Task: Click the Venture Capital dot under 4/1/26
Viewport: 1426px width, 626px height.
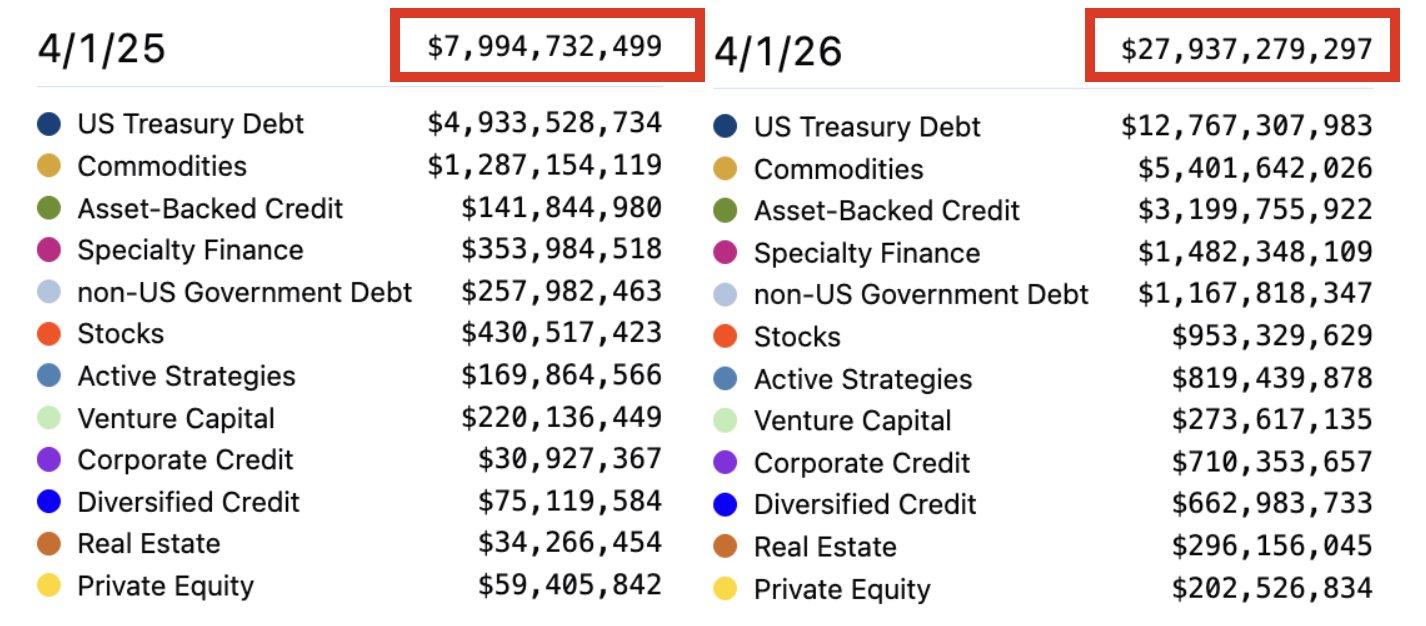Action: 726,421
